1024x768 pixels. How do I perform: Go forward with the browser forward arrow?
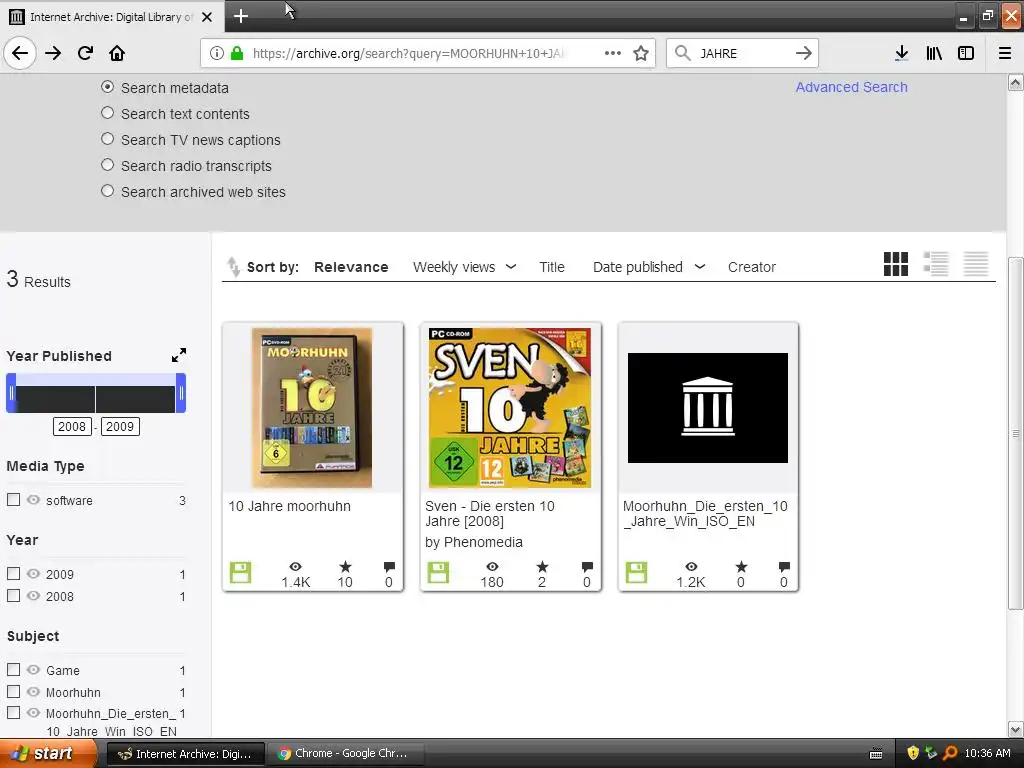click(x=53, y=53)
